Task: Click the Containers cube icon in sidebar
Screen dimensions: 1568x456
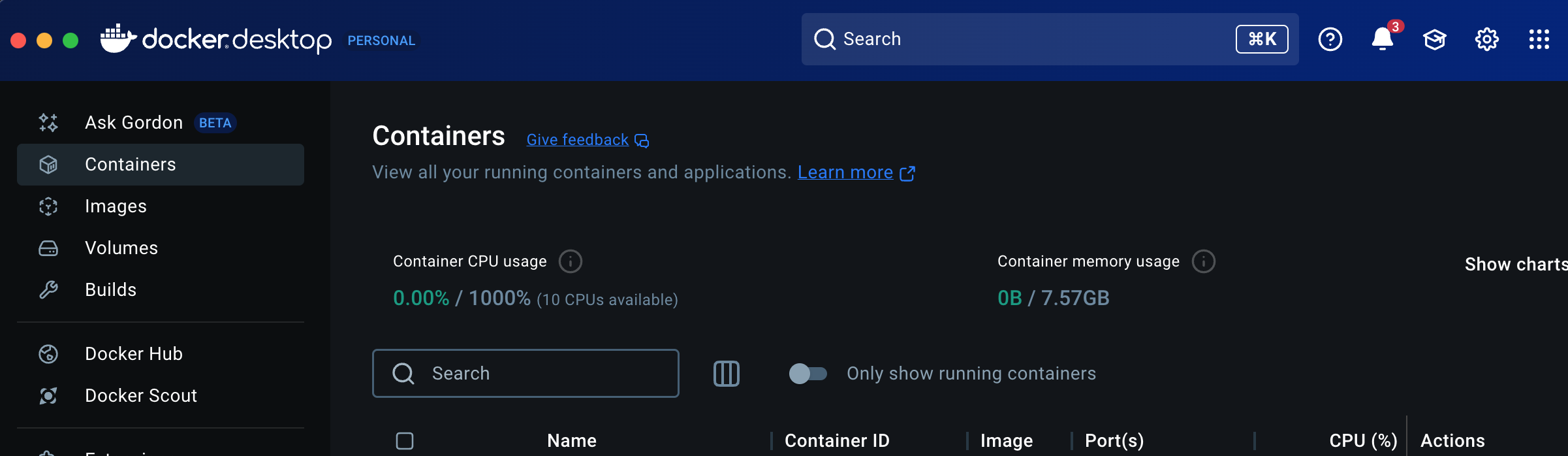Action: point(48,165)
